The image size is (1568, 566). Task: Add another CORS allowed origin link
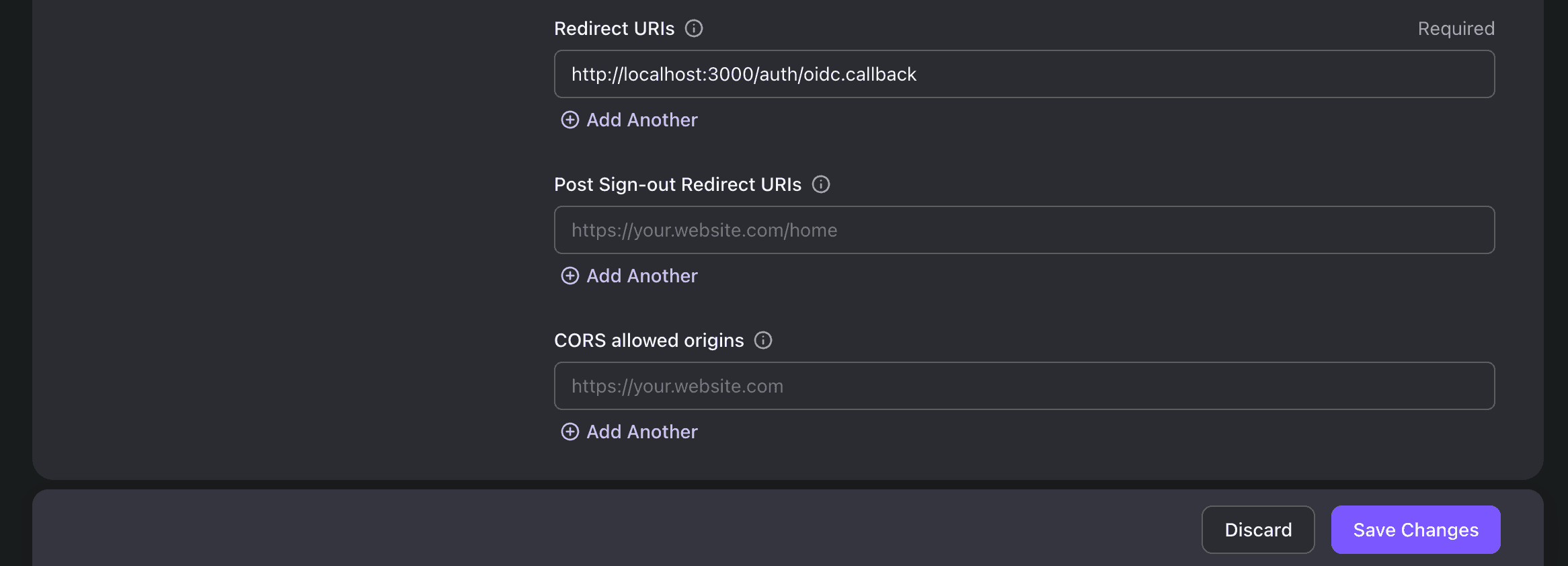641,432
